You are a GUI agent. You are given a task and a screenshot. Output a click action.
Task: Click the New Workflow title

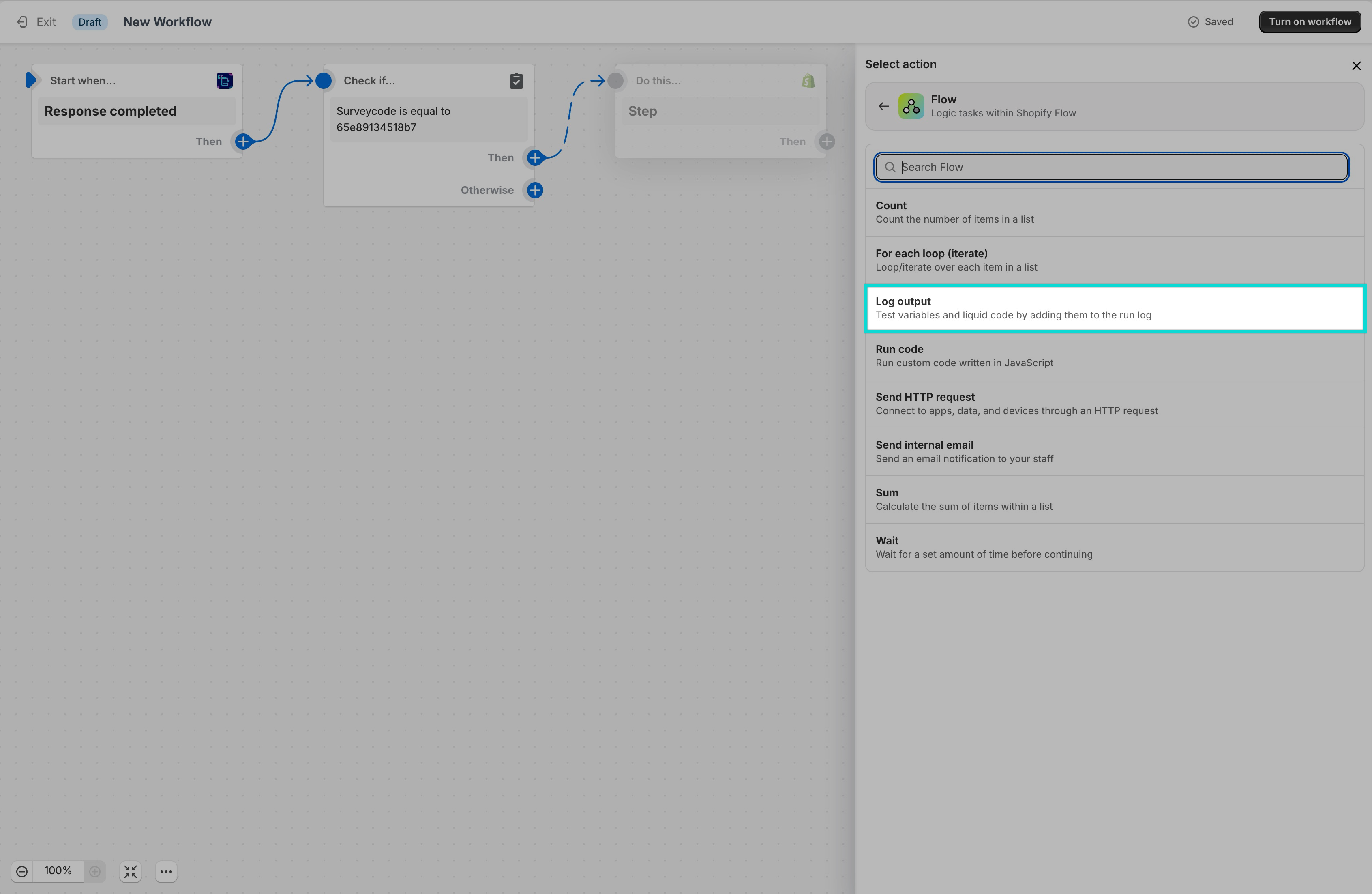pyautogui.click(x=167, y=22)
